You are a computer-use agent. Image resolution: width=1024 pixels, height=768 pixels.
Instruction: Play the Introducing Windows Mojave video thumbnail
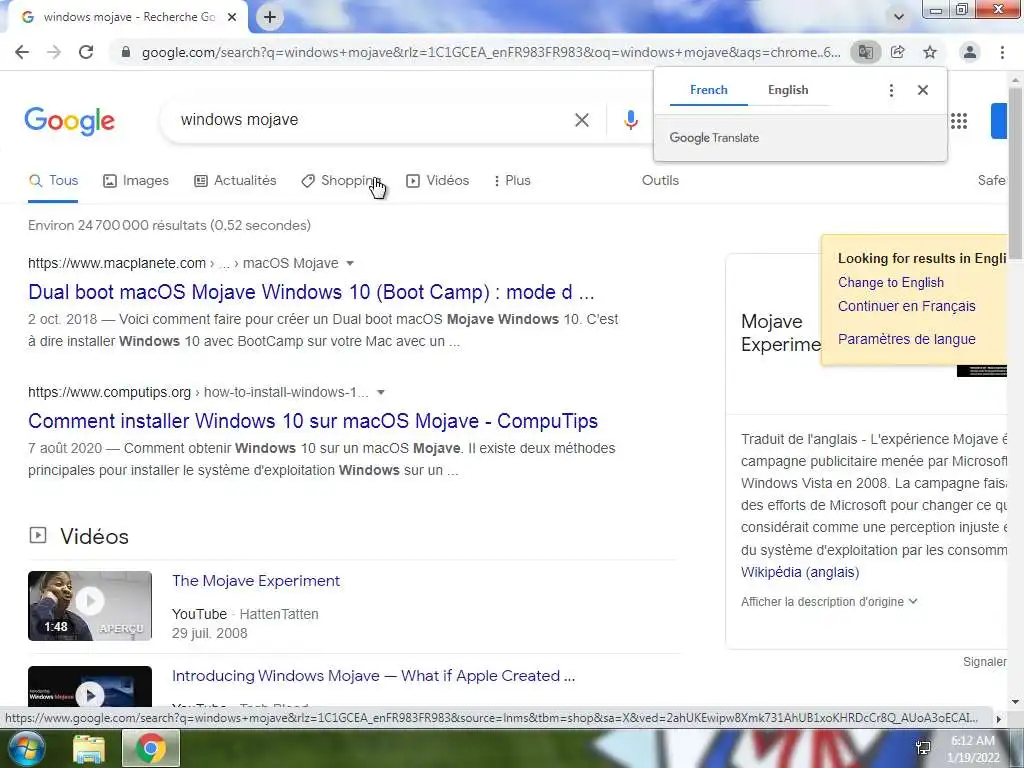pos(90,687)
